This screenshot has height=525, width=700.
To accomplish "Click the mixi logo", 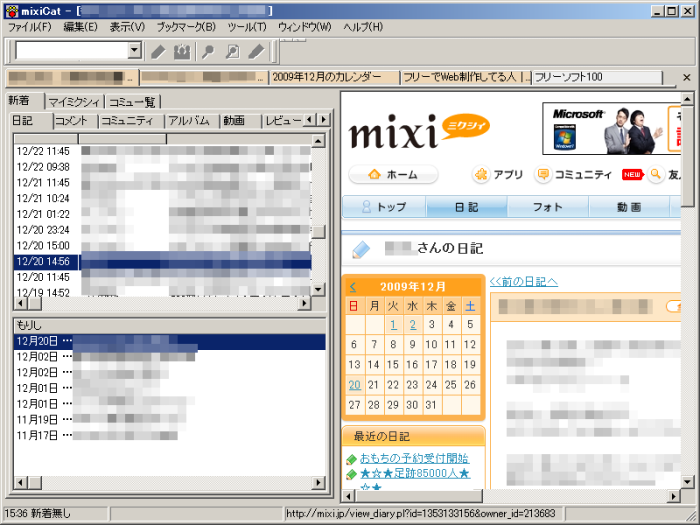I will coord(419,130).
